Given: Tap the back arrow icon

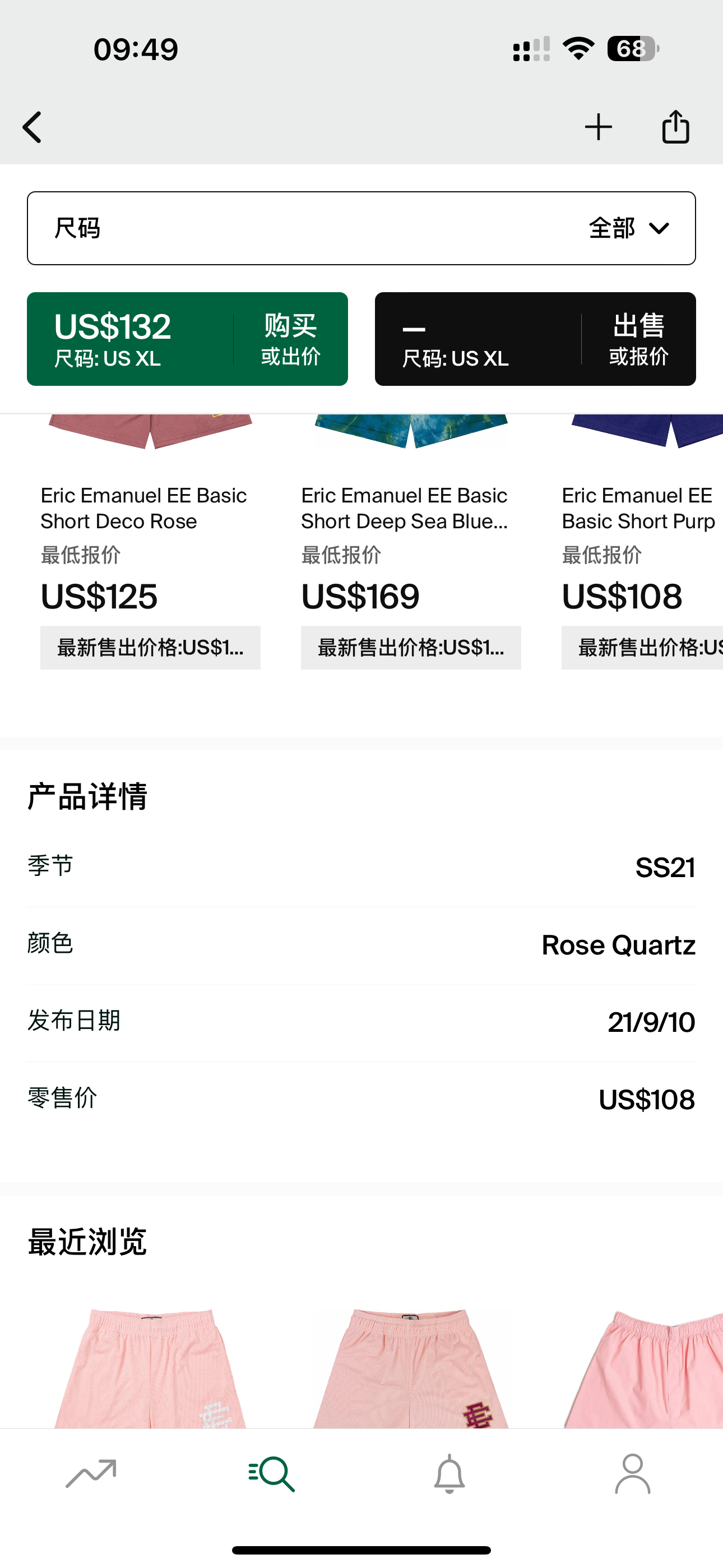Looking at the screenshot, I should coord(33,127).
